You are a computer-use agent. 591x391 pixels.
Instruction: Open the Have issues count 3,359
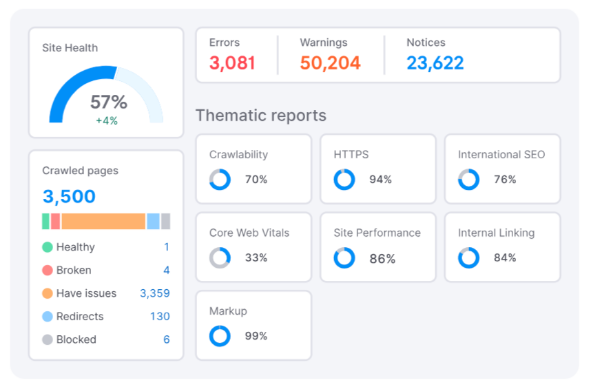click(155, 293)
